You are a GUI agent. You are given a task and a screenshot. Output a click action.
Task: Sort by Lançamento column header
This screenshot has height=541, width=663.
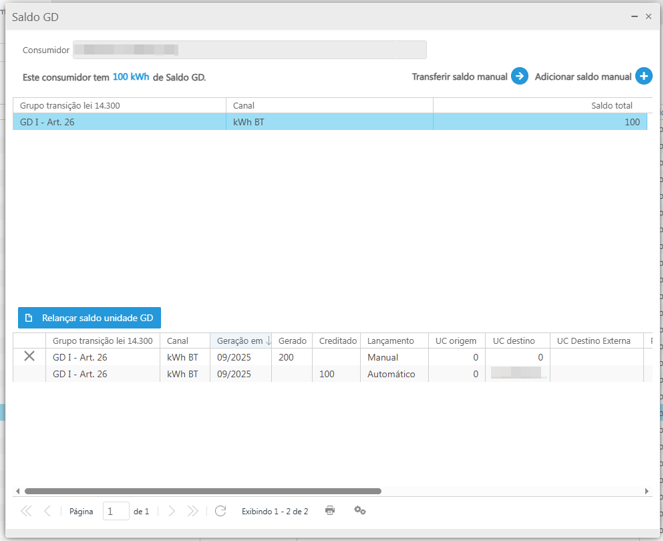[x=390, y=341]
